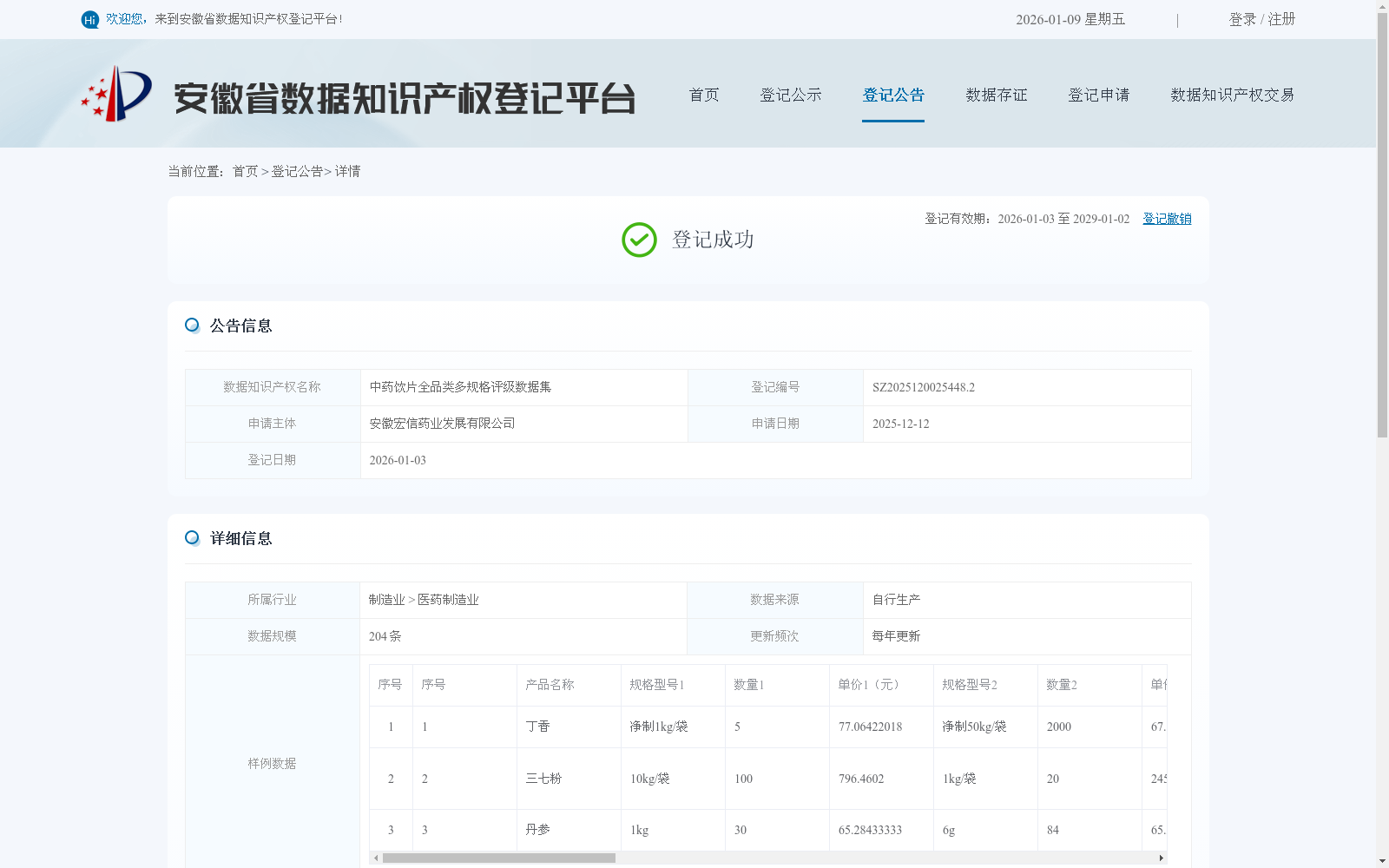
Task: Click the 样例数据 row label
Action: click(272, 764)
